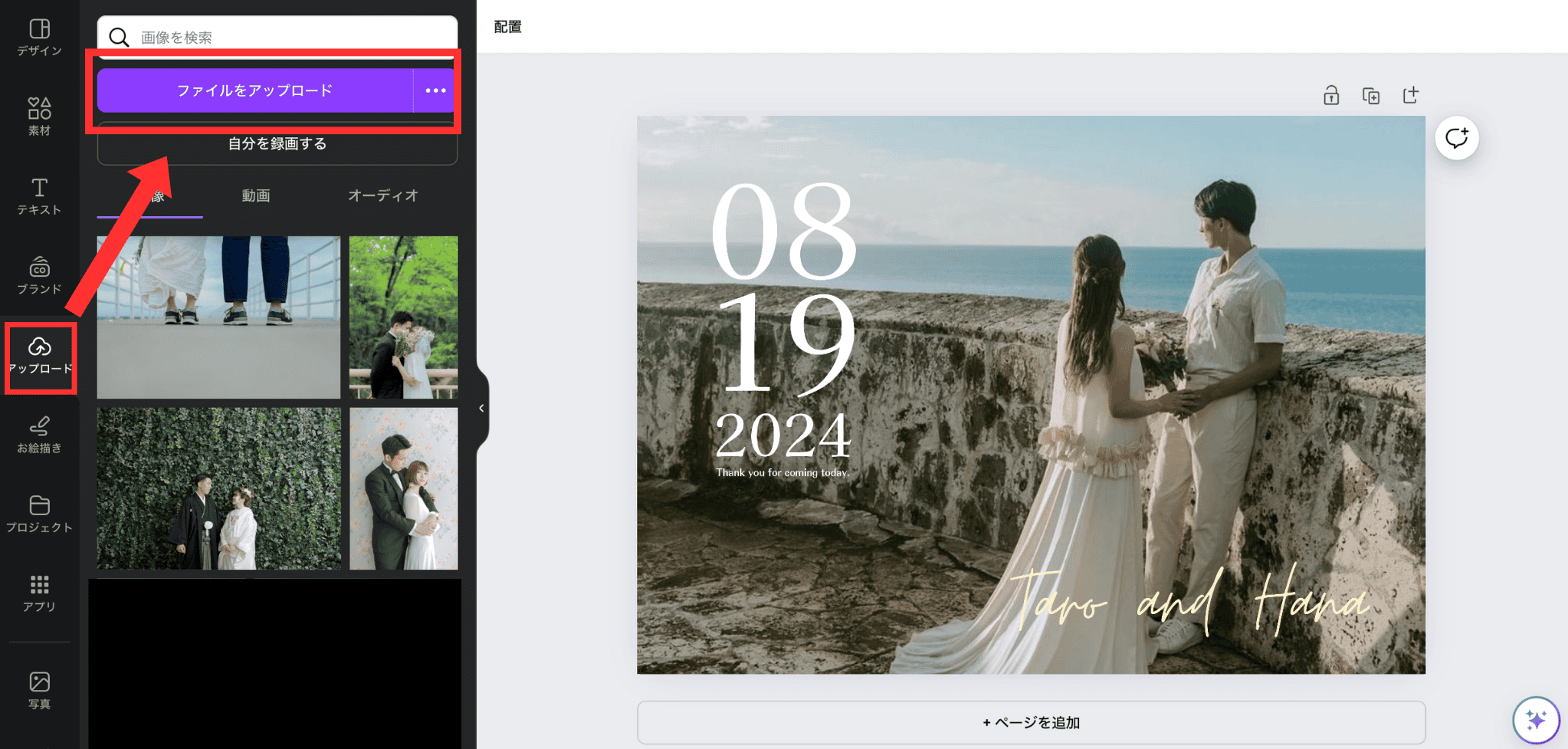Duplicate the page with the copy icon
1568x749 pixels.
point(1371,95)
